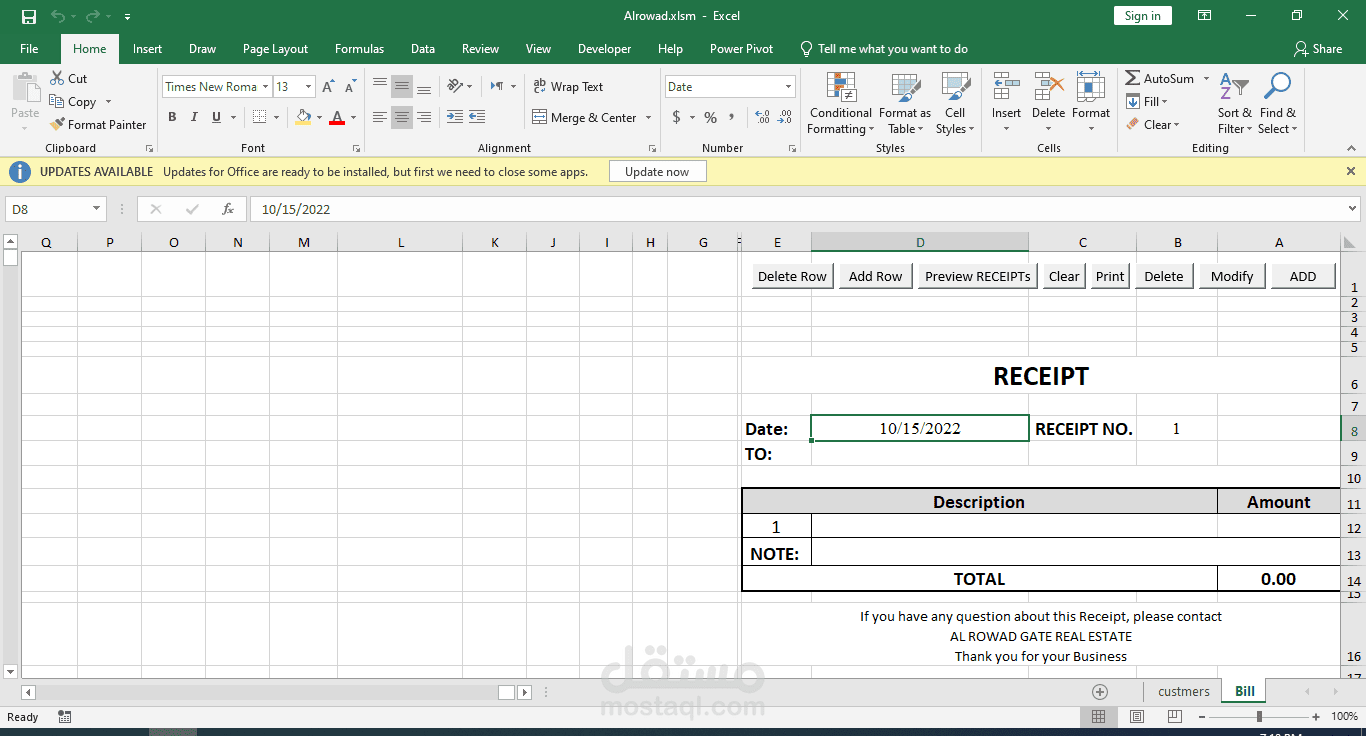
Task: Open the Date number format dropdown
Action: point(788,87)
